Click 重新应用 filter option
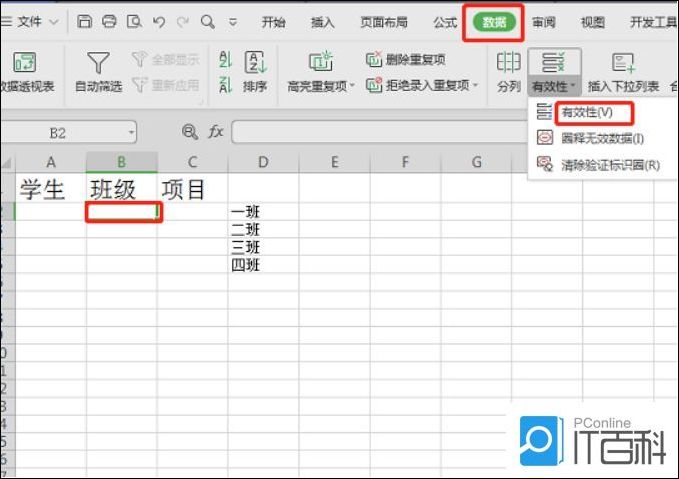679x479 pixels. pos(166,85)
